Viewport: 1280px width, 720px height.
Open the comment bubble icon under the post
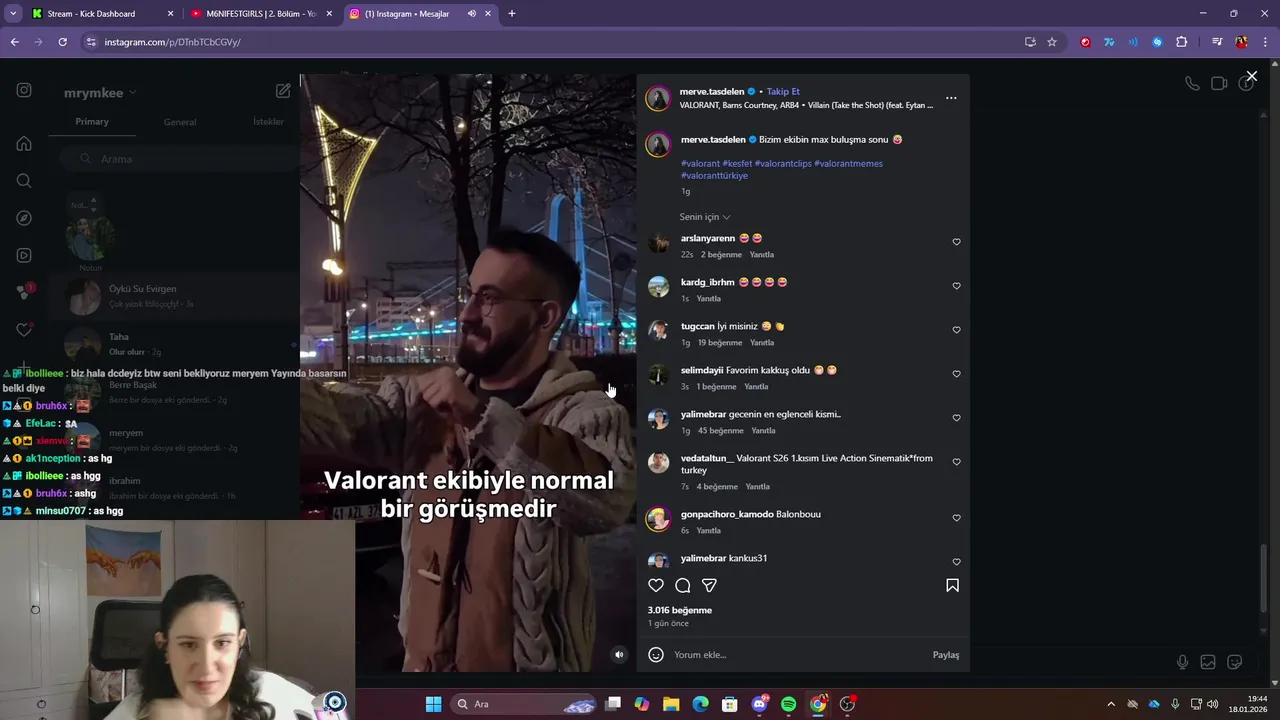pos(683,585)
